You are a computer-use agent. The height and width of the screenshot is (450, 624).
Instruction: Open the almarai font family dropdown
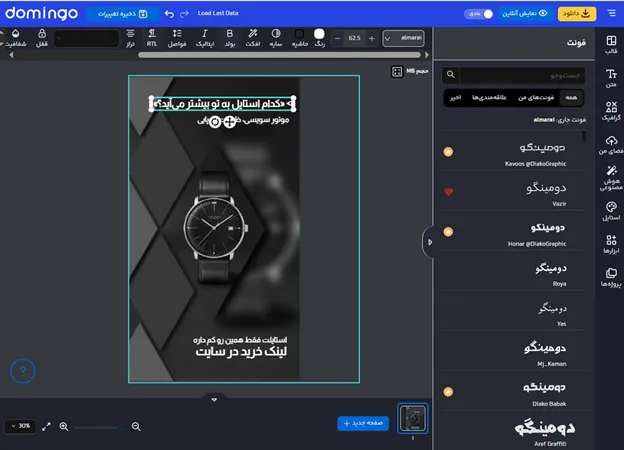404,38
